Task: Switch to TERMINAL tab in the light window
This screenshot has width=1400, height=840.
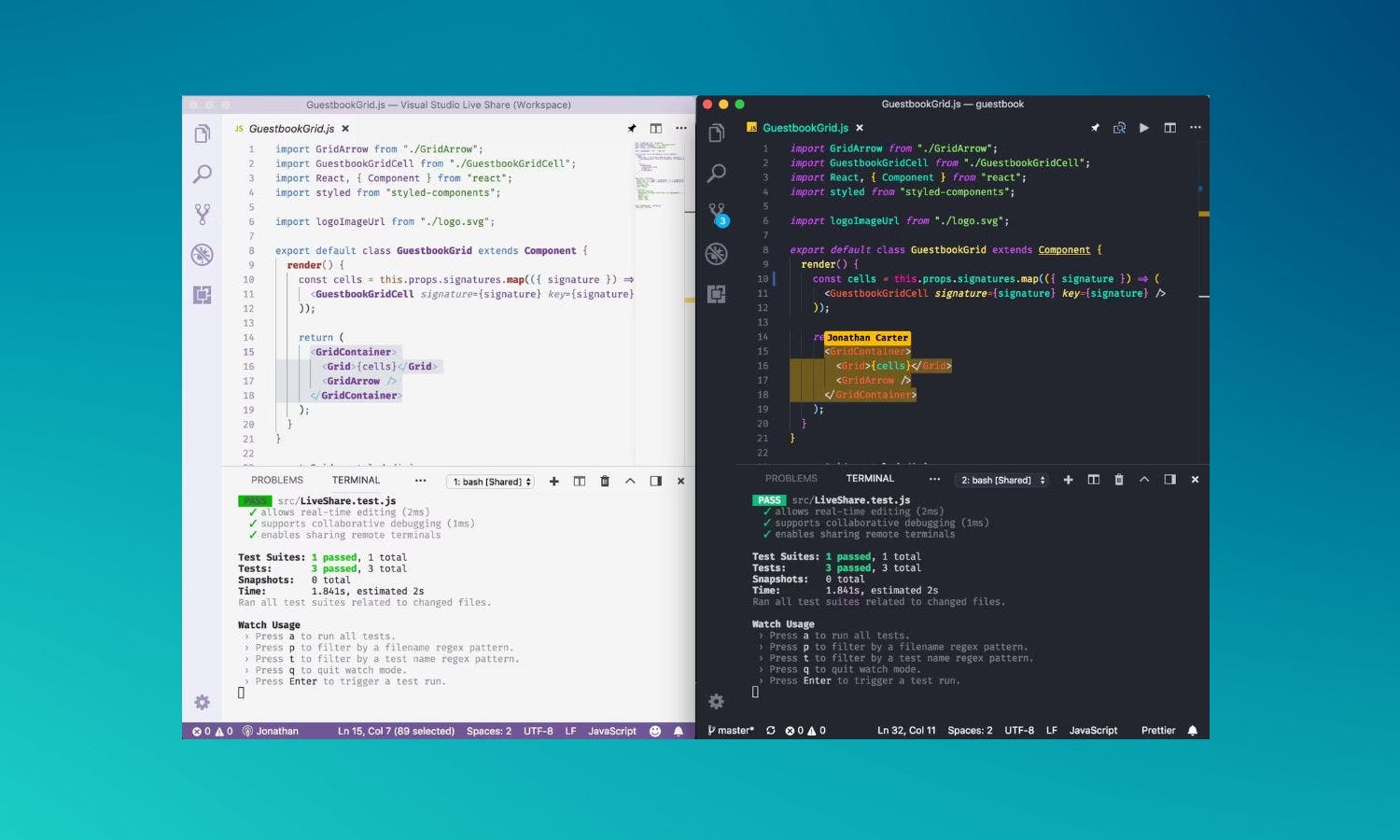Action: [x=357, y=481]
